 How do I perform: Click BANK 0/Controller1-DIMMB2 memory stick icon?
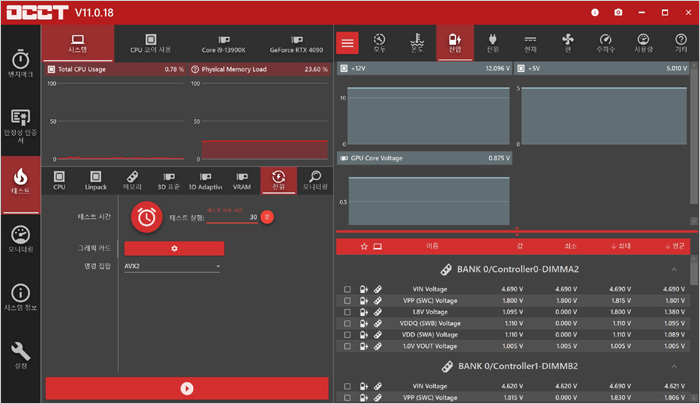click(x=447, y=367)
